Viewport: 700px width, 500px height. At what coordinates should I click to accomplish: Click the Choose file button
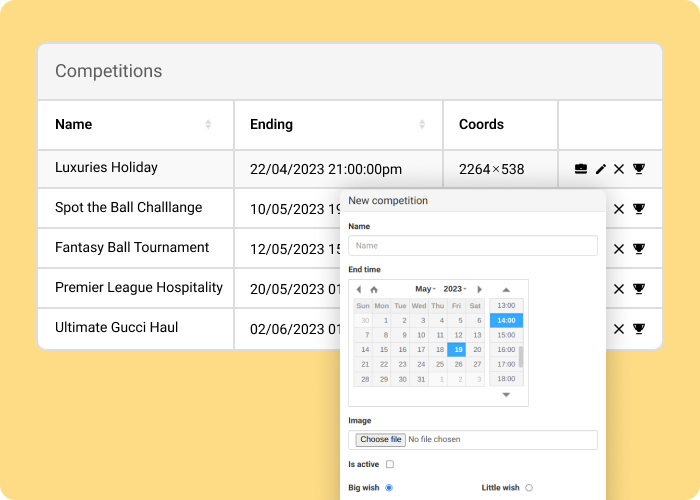pos(381,439)
